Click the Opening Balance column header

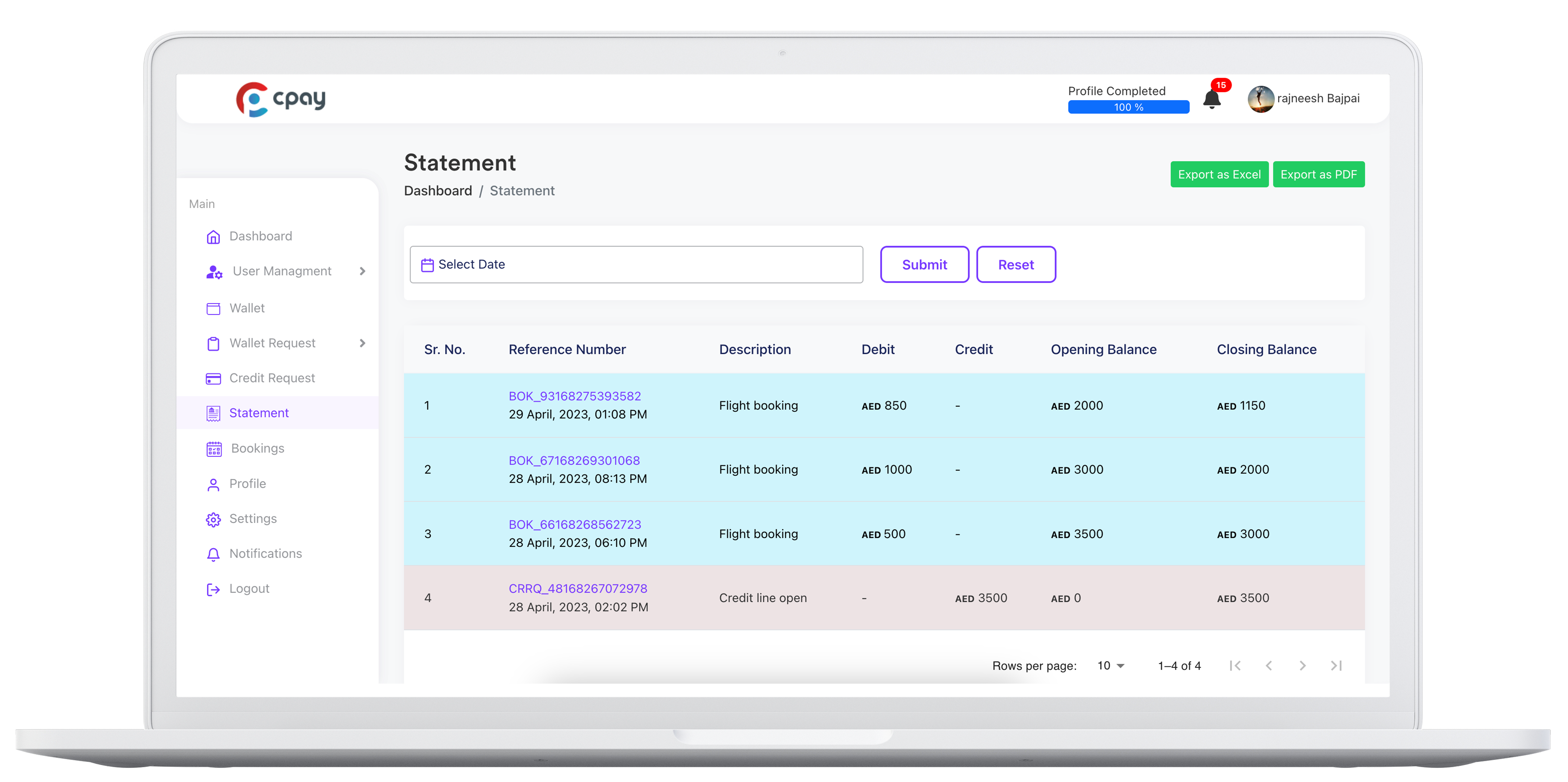pyautogui.click(x=1103, y=349)
